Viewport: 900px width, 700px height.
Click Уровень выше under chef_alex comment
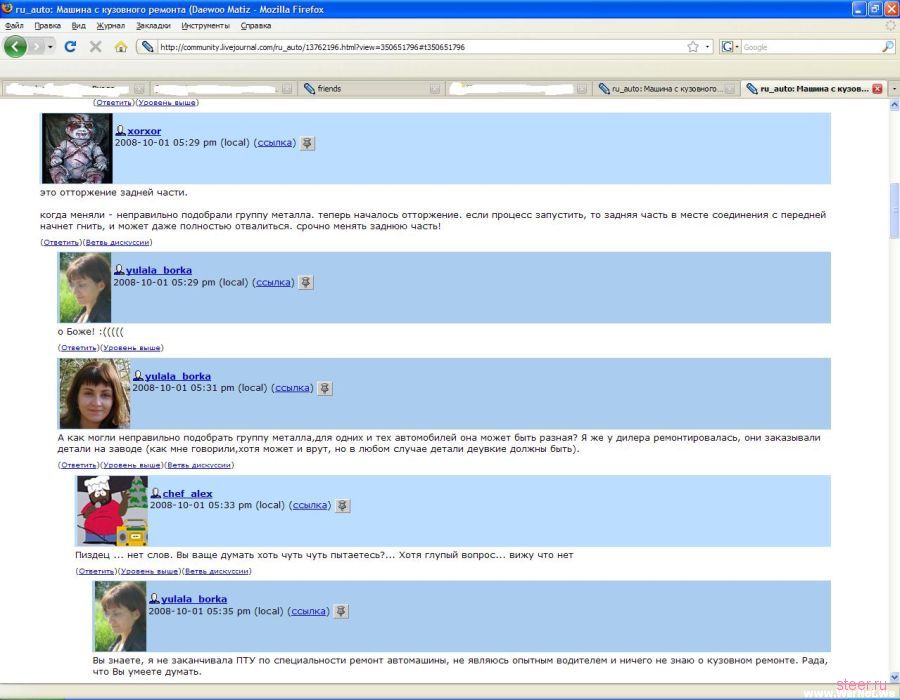point(149,571)
